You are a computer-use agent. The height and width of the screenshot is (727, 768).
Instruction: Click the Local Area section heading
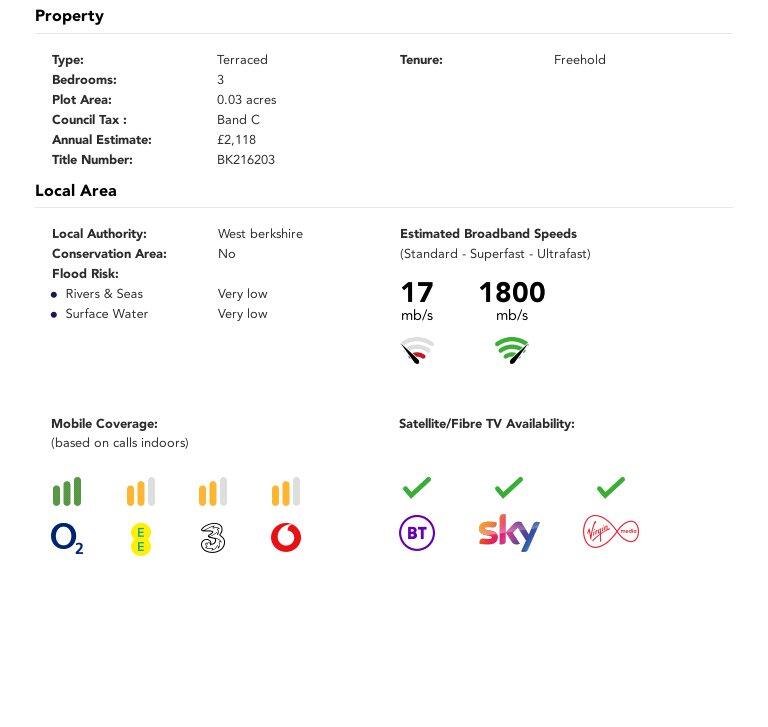coord(76,191)
